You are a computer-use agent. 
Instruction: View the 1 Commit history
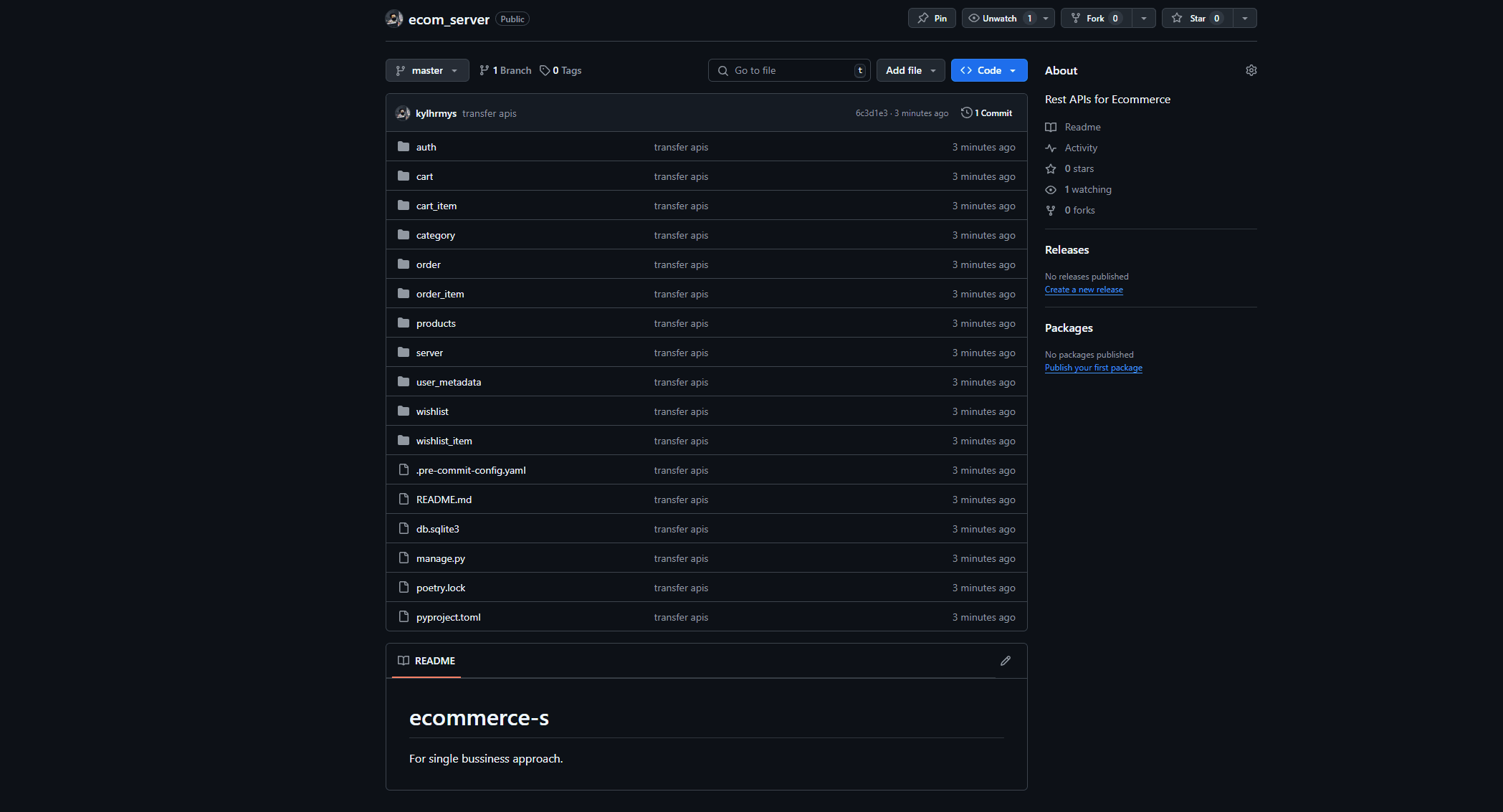[x=987, y=113]
